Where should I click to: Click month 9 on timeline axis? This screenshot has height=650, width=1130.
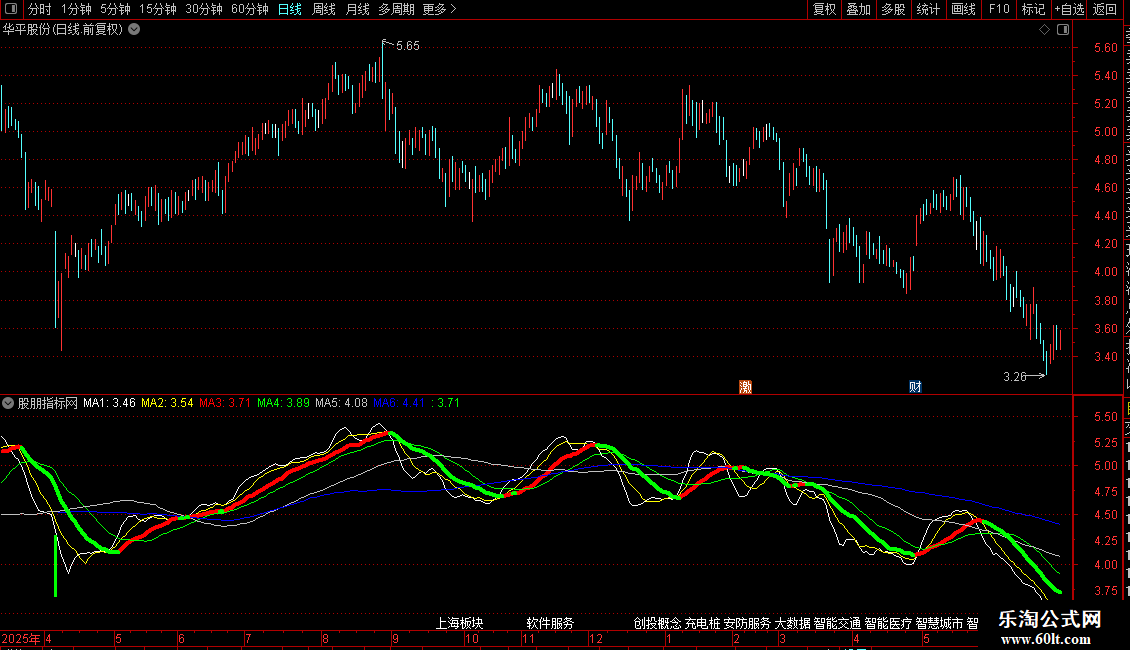[x=396, y=638]
